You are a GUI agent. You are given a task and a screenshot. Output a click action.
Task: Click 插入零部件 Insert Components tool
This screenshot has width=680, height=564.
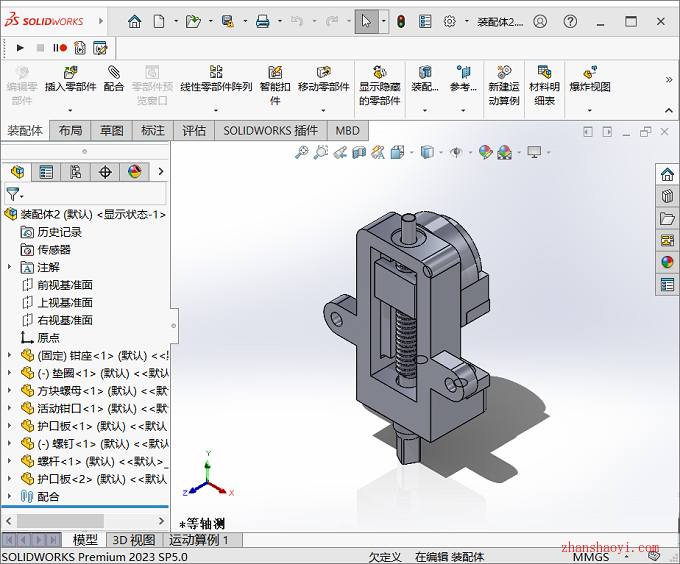point(70,79)
